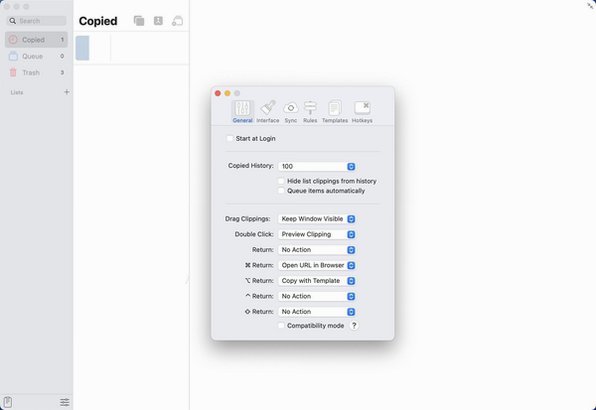This screenshot has width=596, height=410.
Task: Expand the Shift Return action dropdown
Action: point(317,312)
